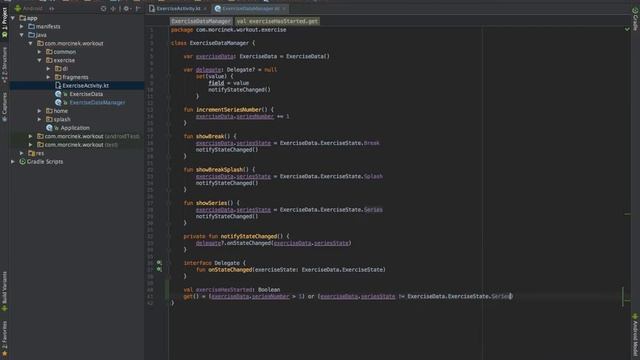
Task: Toggle the Structure tool window
Action: point(4,64)
